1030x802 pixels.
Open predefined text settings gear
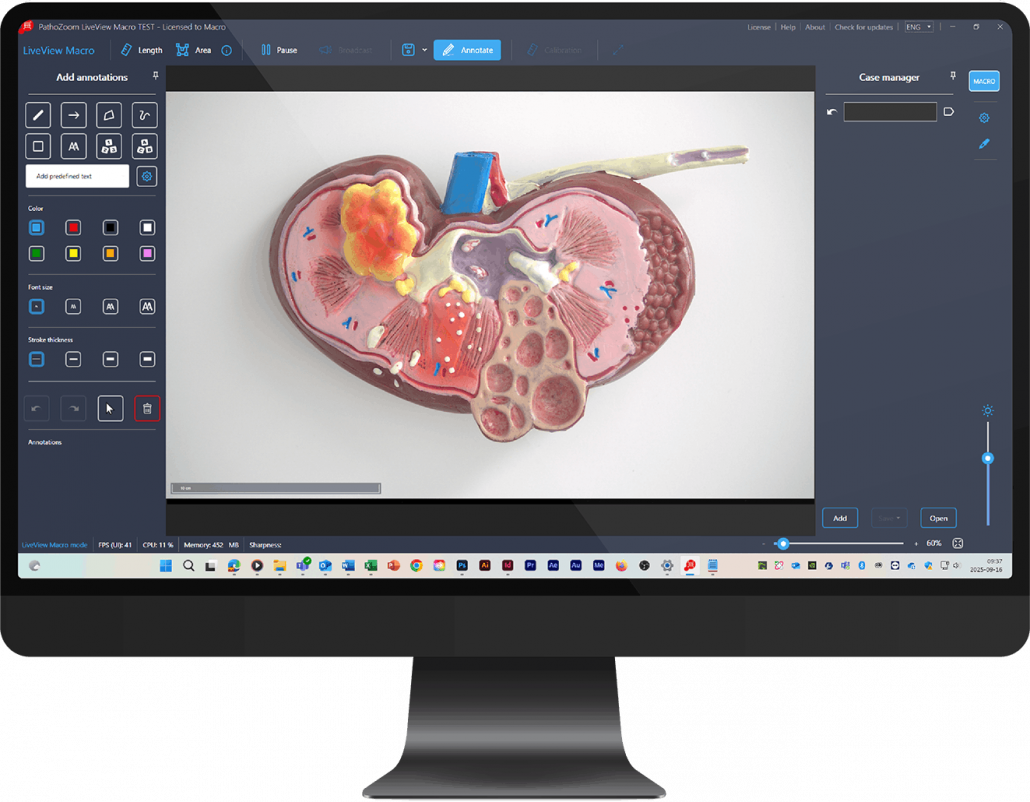click(x=147, y=176)
